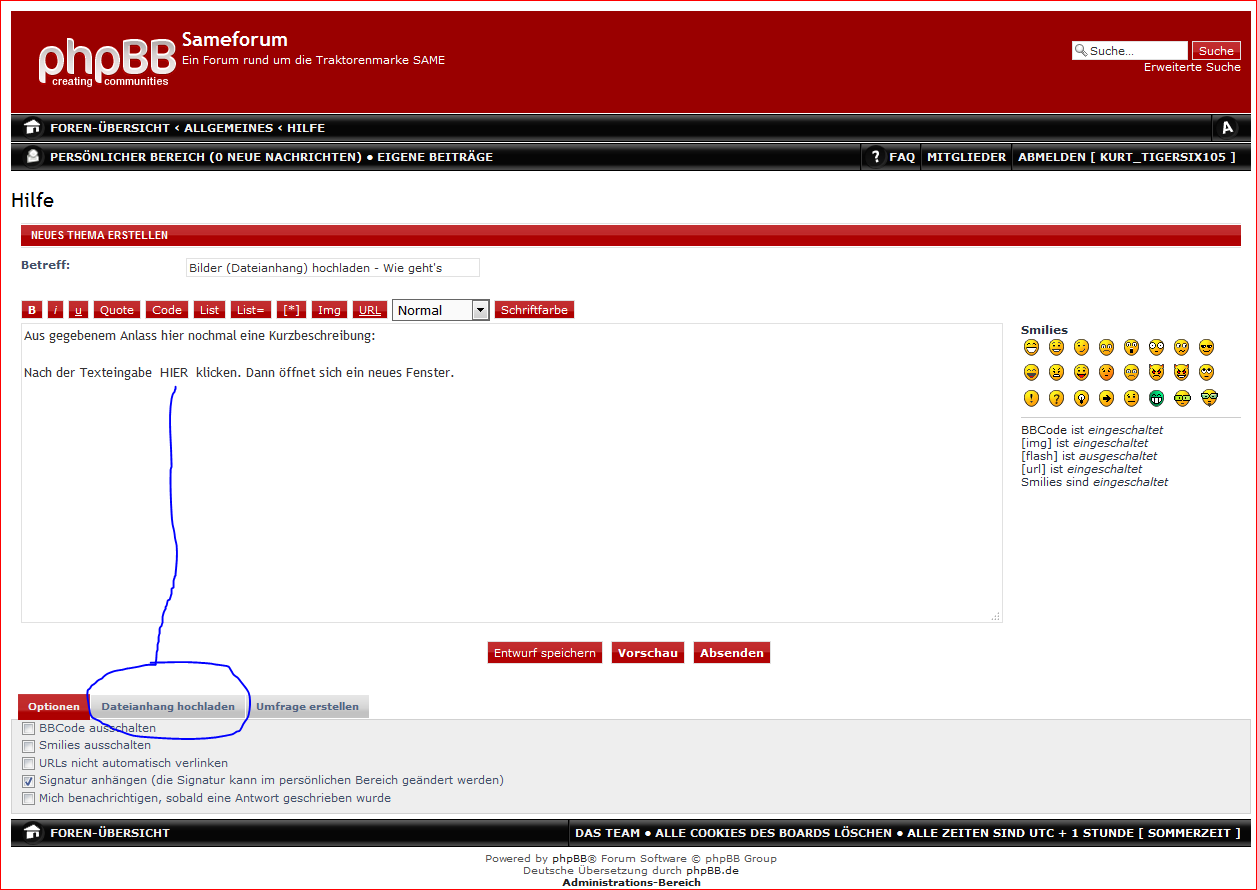The image size is (1257, 890).
Task: Uncheck the Signatur anhängen checkbox
Action: [x=29, y=781]
